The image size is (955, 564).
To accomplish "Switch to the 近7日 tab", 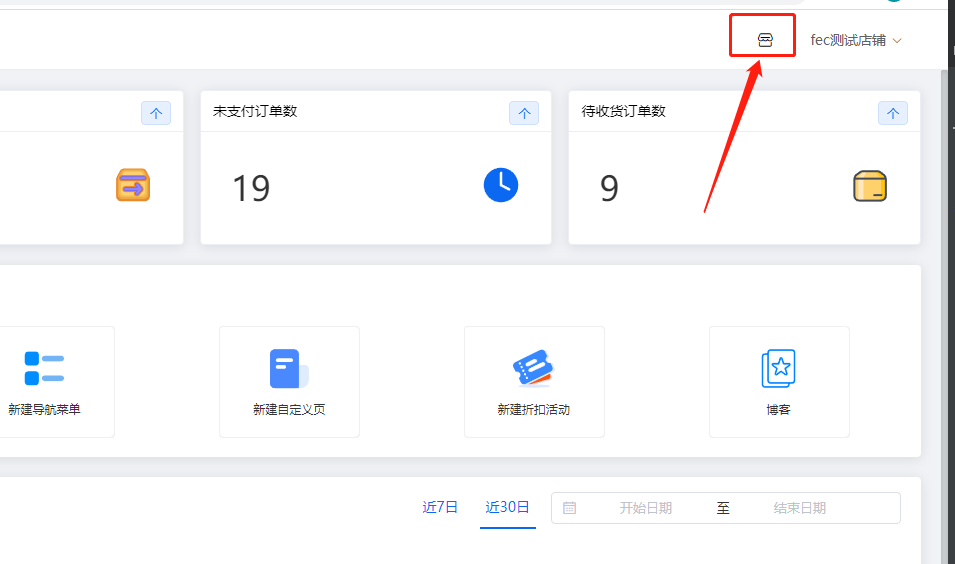I will click(x=440, y=507).
